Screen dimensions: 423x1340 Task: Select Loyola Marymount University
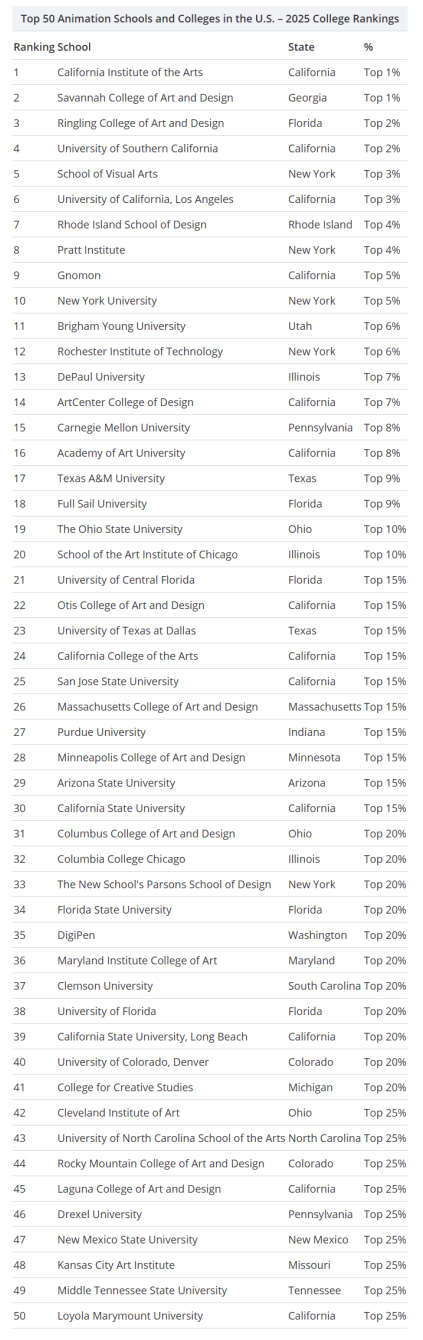[130, 1316]
